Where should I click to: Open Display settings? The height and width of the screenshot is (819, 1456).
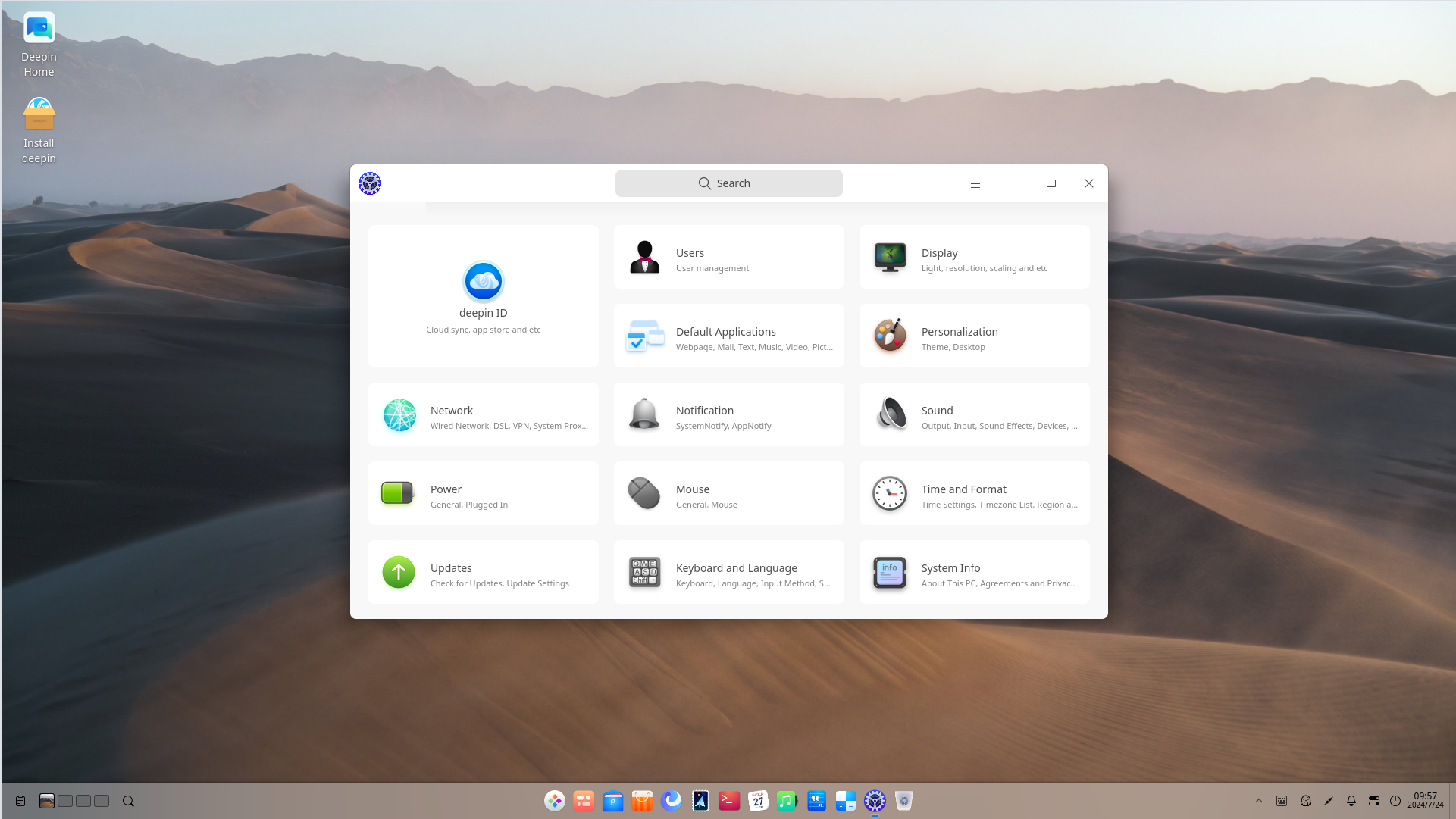[x=974, y=256]
